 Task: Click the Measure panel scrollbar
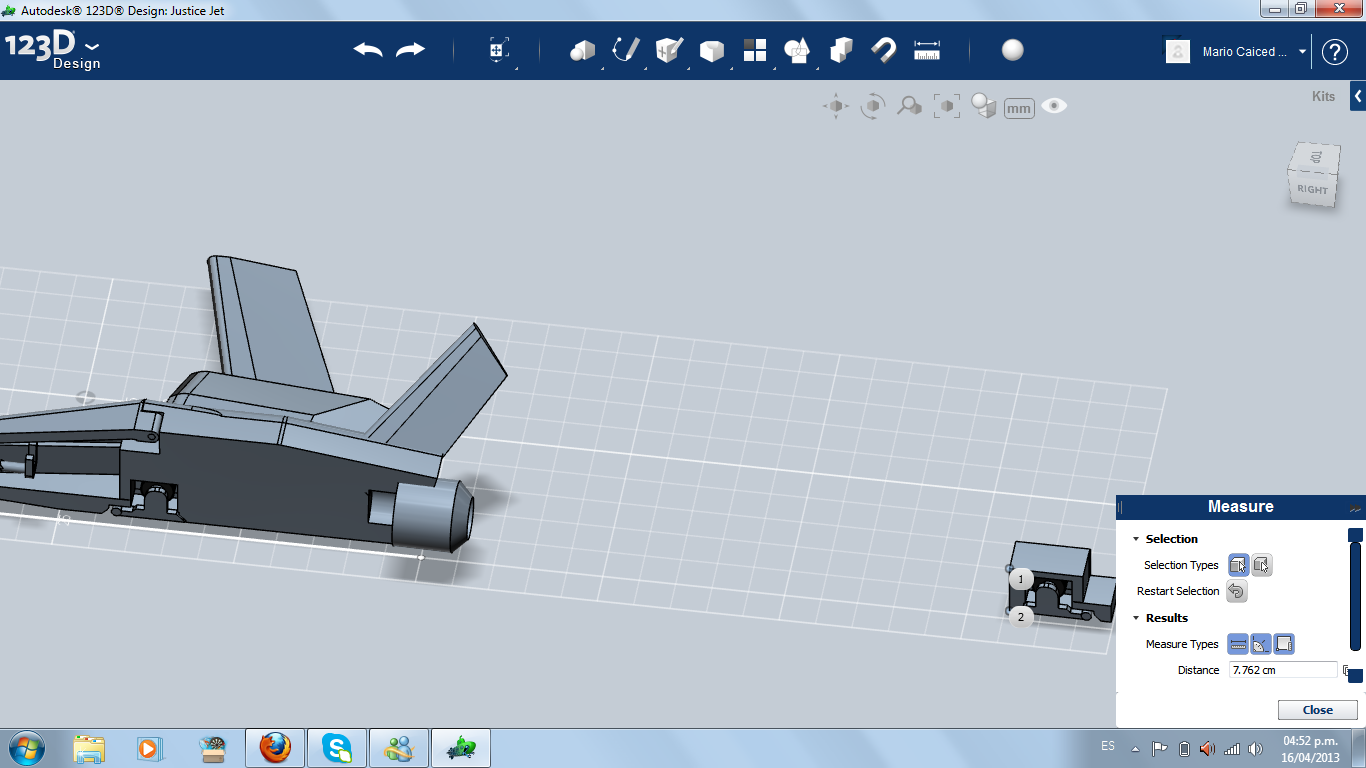coord(1356,596)
